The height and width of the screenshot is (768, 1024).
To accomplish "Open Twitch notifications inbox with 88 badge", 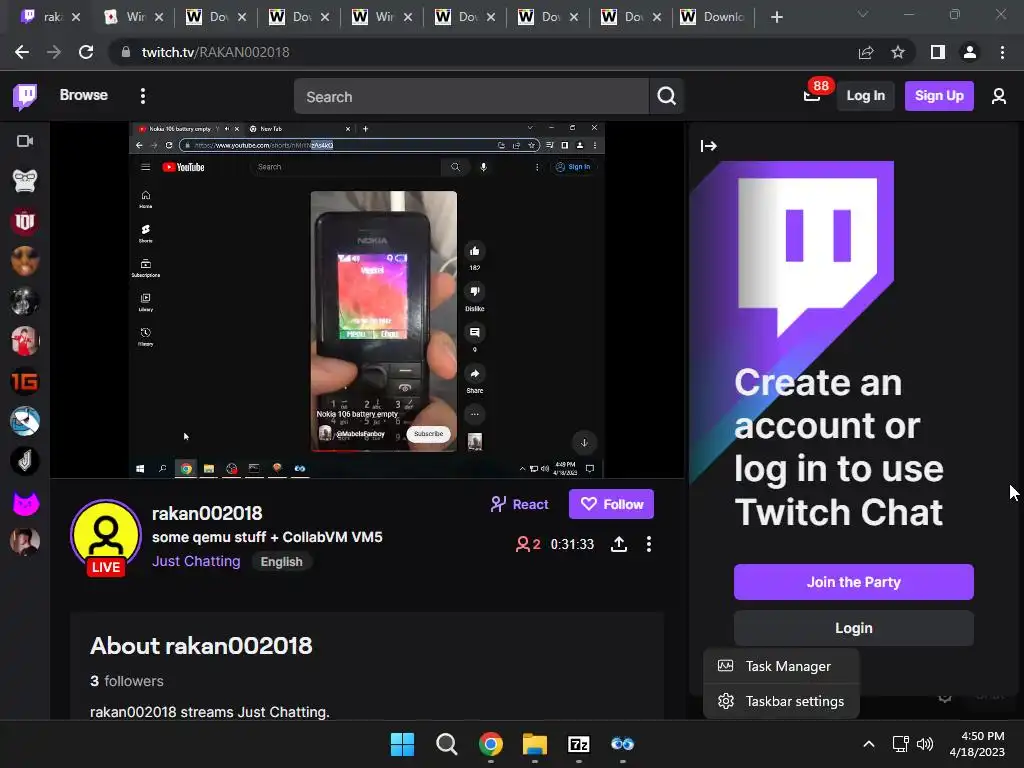I will (812, 95).
